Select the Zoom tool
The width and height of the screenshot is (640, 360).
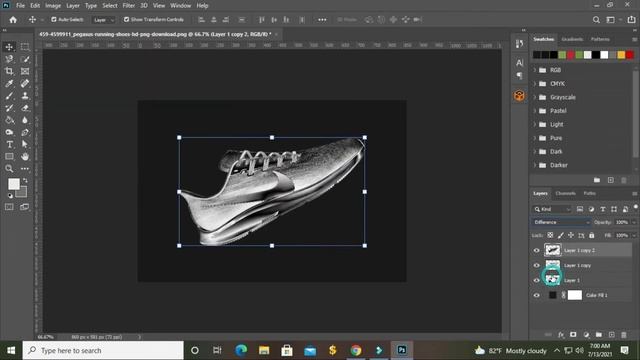(9, 169)
